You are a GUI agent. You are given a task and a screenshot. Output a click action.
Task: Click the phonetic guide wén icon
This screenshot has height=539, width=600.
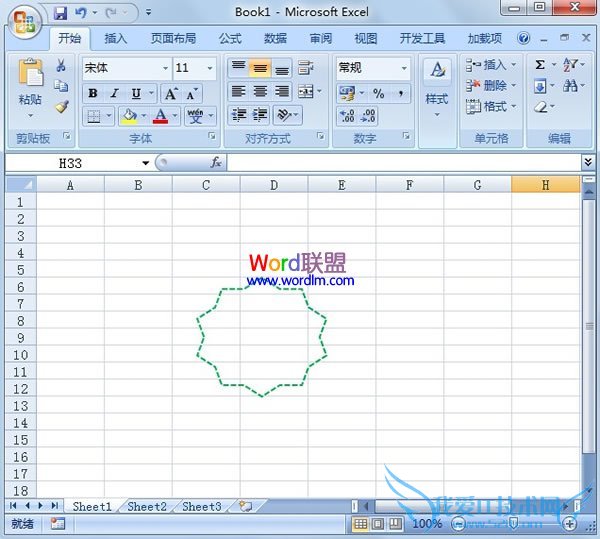point(195,116)
